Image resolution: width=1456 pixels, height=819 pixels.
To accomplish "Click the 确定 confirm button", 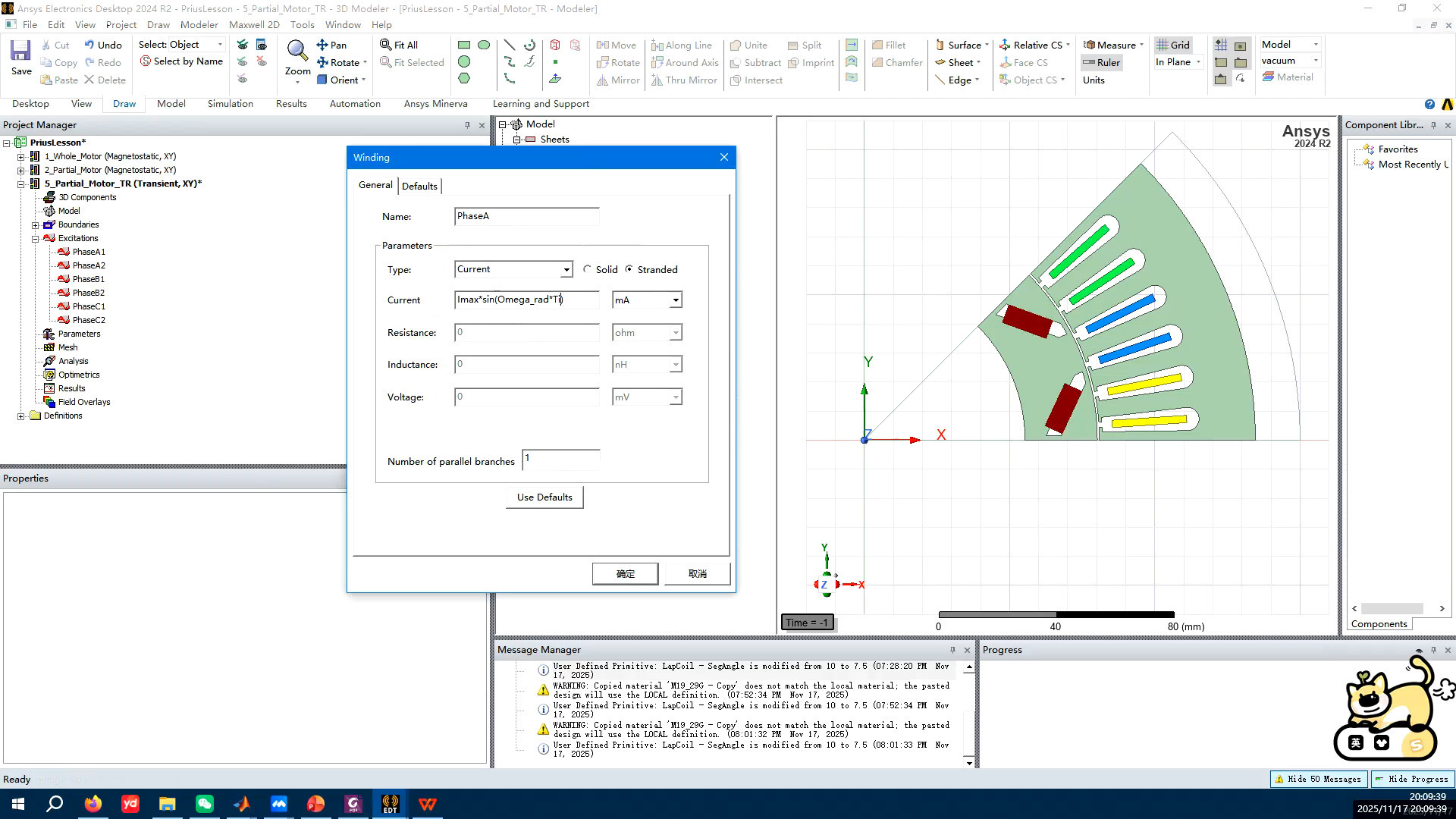I will tap(625, 574).
